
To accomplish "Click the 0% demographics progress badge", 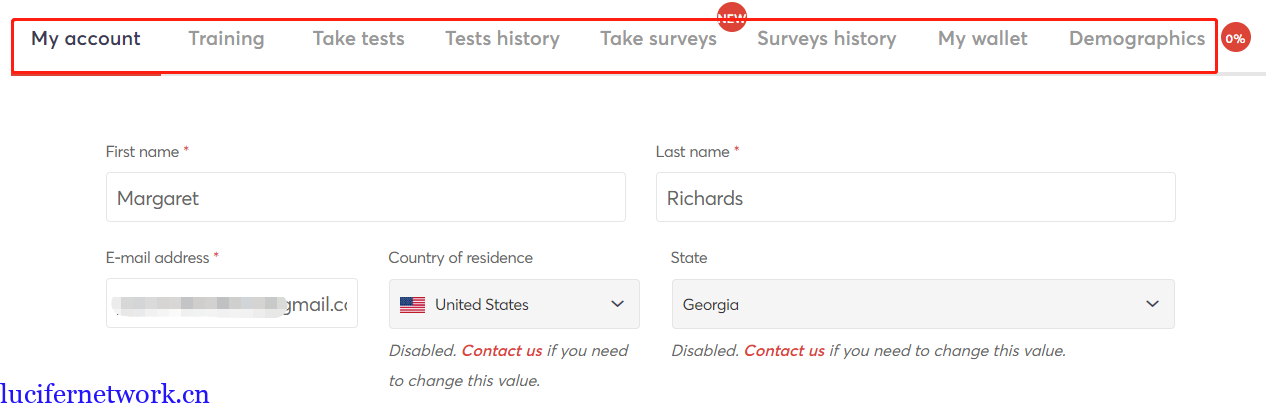I will [x=1235, y=39].
